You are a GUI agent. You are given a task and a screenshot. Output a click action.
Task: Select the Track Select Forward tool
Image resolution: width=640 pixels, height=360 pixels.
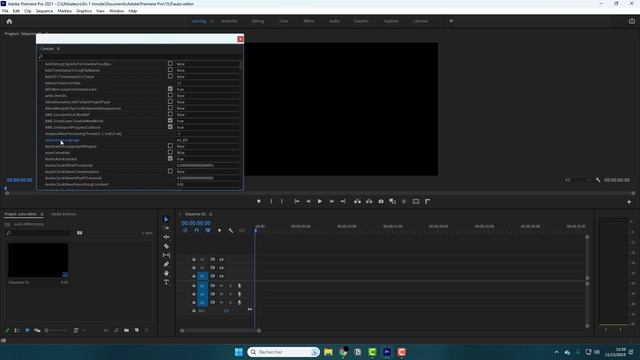click(166, 228)
